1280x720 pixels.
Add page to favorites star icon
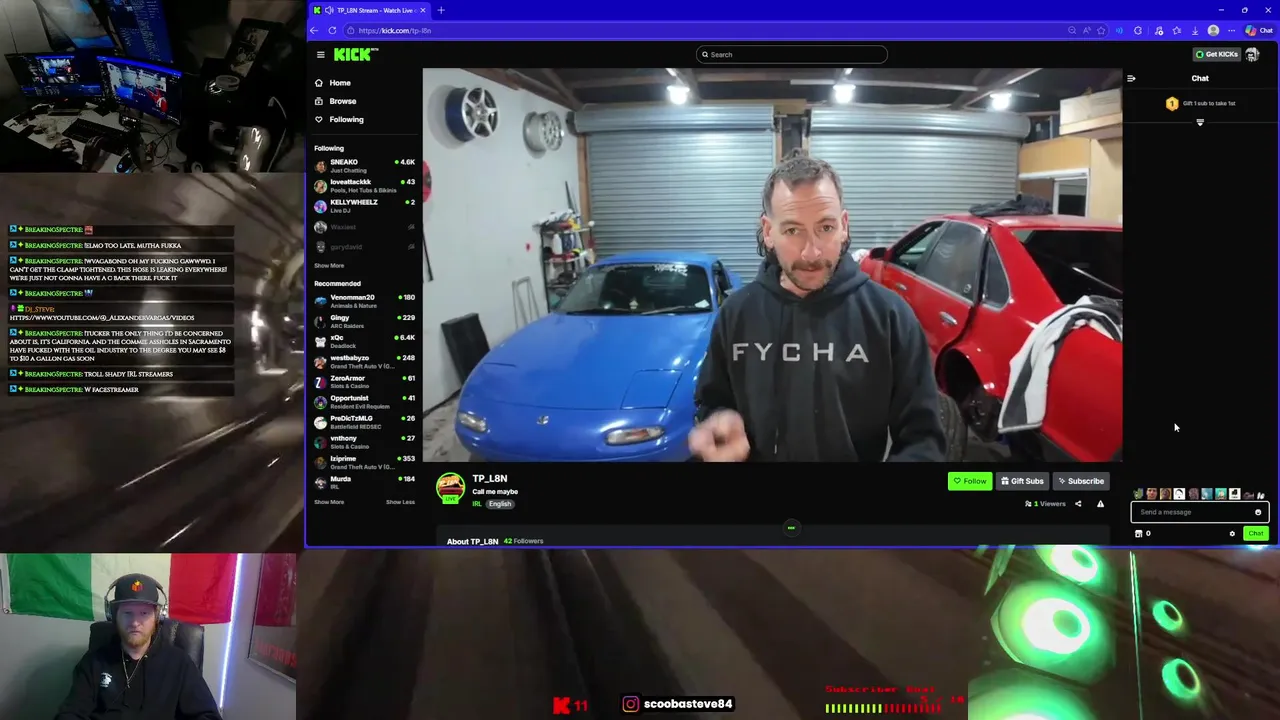(x=1101, y=30)
